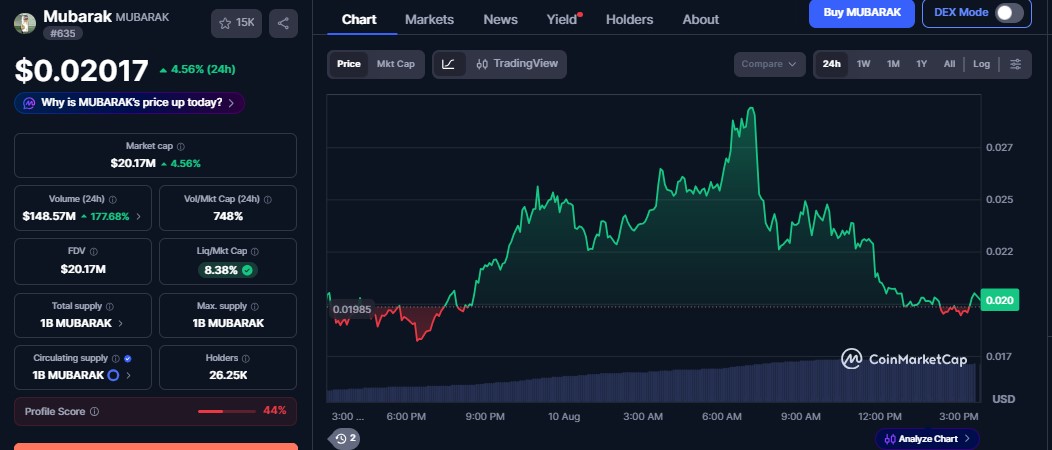
Task: Click info icon next to Holders
Action: click(x=246, y=359)
